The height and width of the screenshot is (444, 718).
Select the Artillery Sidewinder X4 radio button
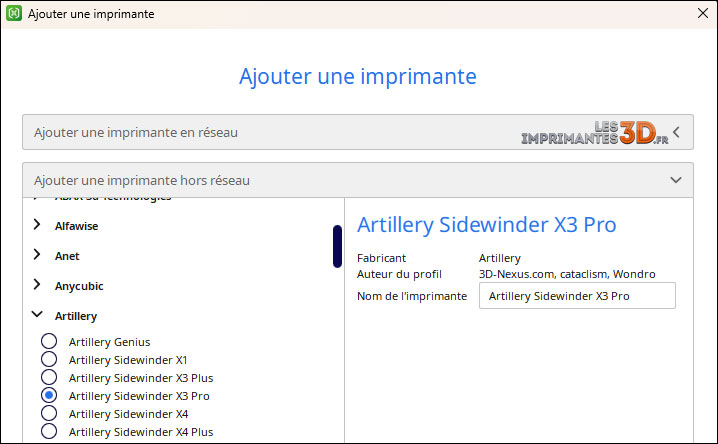49,413
